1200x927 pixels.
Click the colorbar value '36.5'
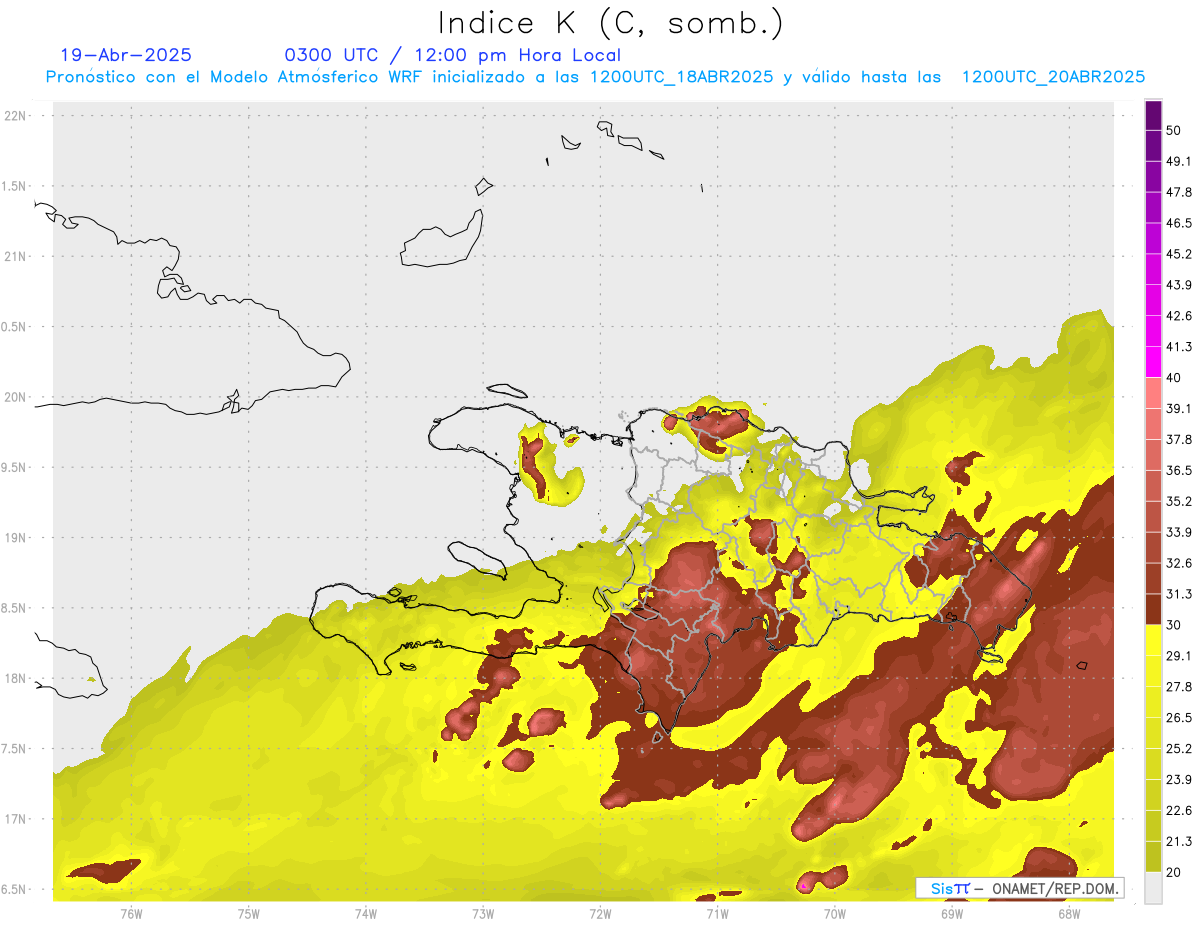pyautogui.click(x=1179, y=470)
